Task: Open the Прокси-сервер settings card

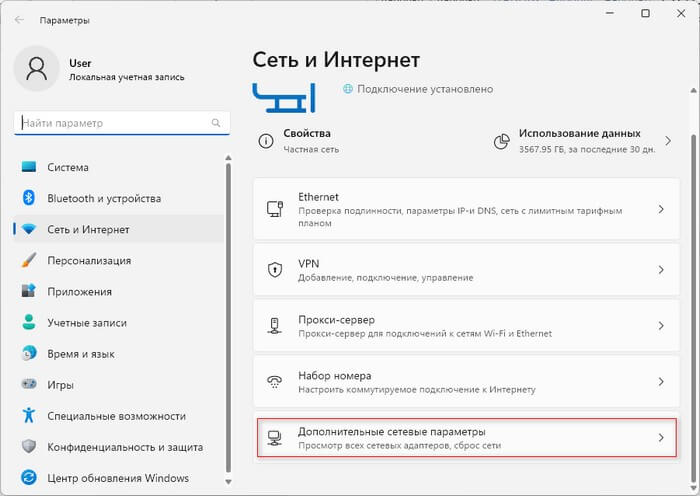Action: [x=467, y=325]
